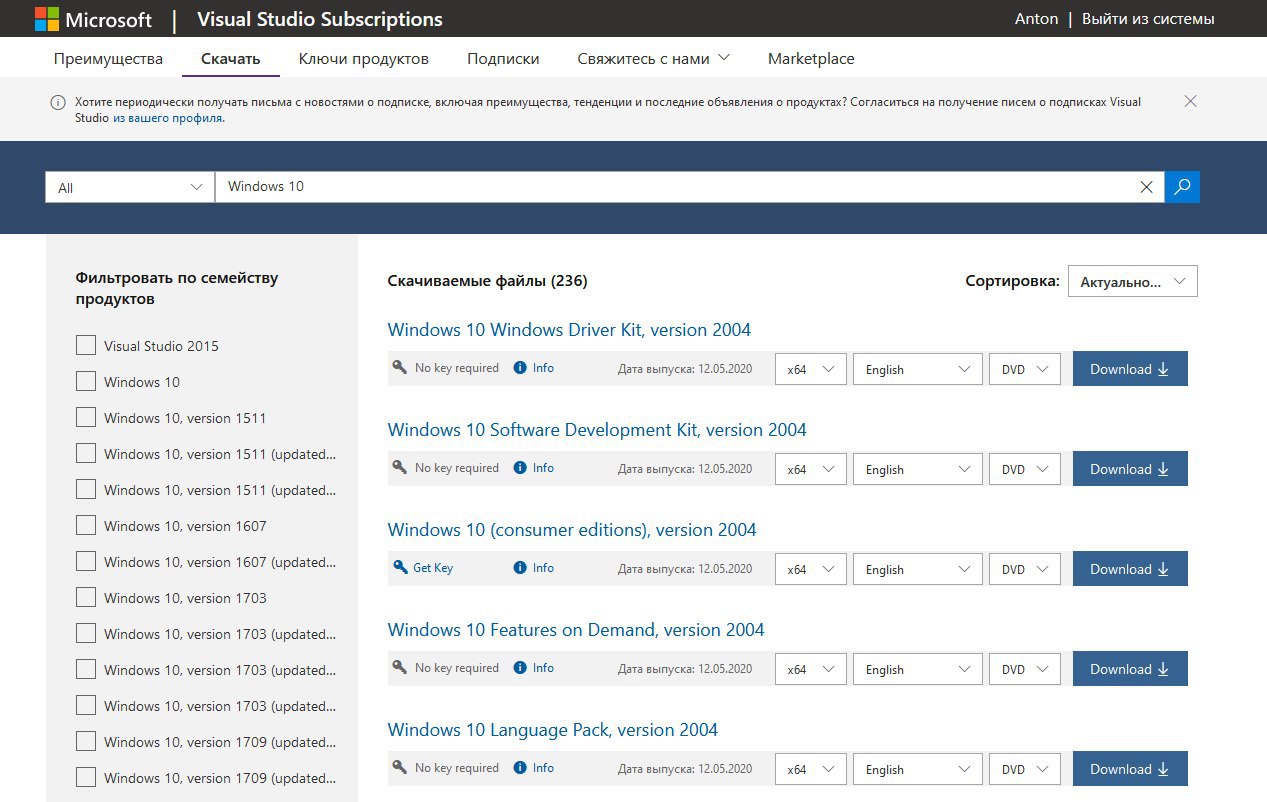This screenshot has height=802, width=1267.
Task: Open DVD dropdown for Language Pack
Action: tap(1025, 769)
